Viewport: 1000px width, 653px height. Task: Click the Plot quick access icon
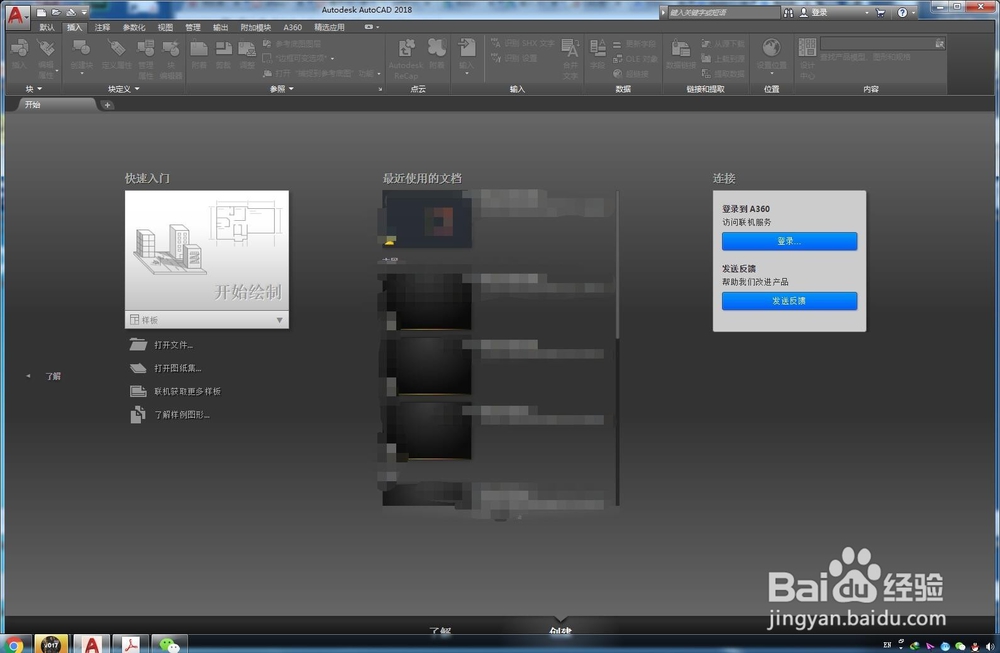tap(71, 12)
